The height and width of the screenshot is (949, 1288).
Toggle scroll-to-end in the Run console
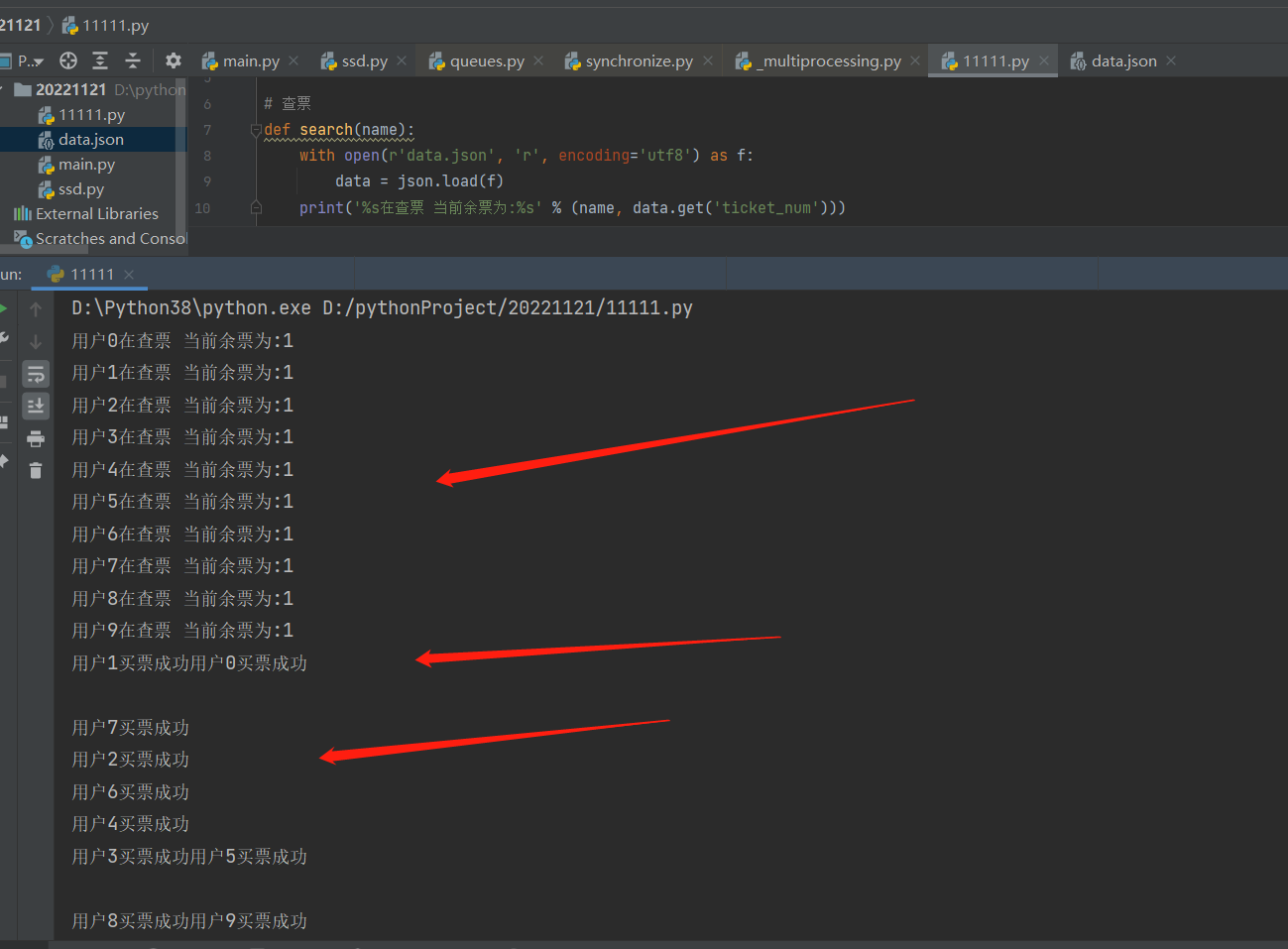36,406
